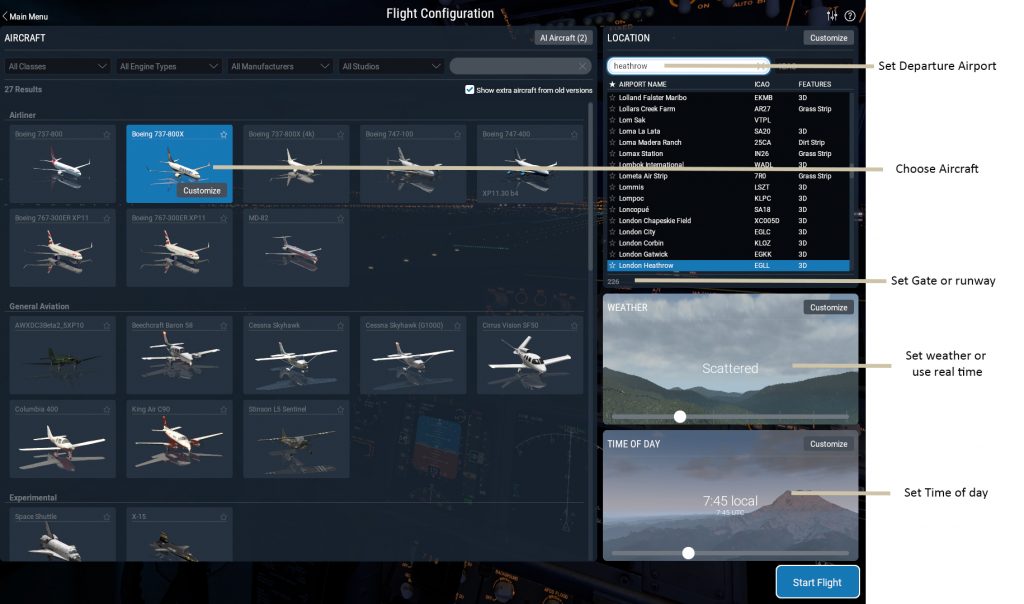Image resolution: width=1024 pixels, height=604 pixels.
Task: Star the Lomax Station airport
Action: pos(612,154)
